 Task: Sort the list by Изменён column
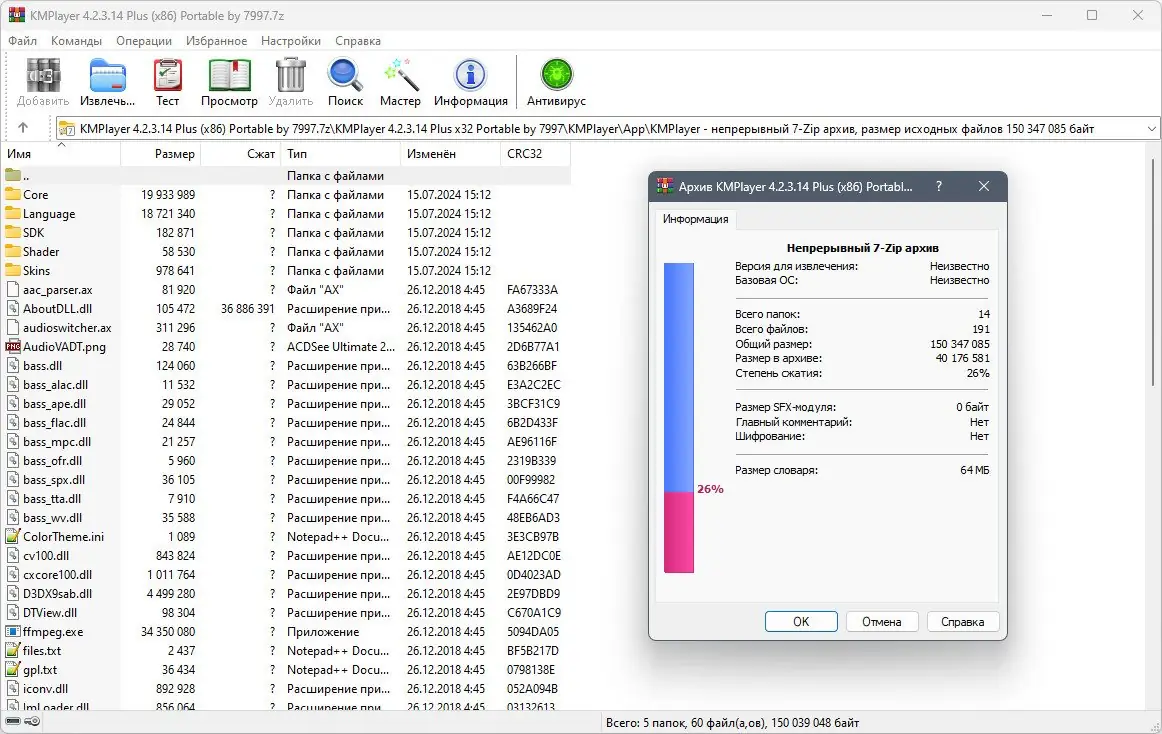tap(451, 153)
